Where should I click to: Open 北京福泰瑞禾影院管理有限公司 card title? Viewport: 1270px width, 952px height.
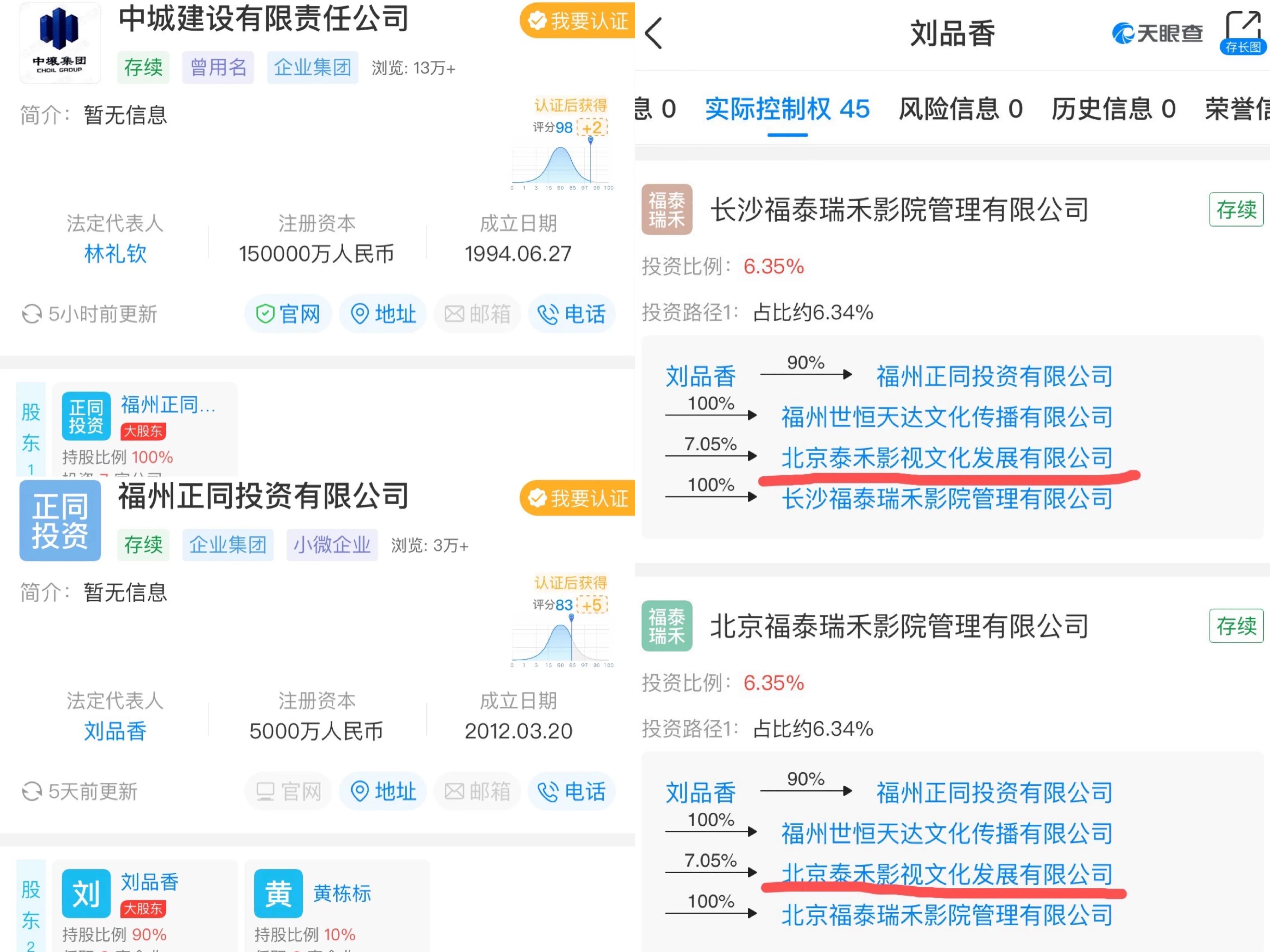pos(899,626)
